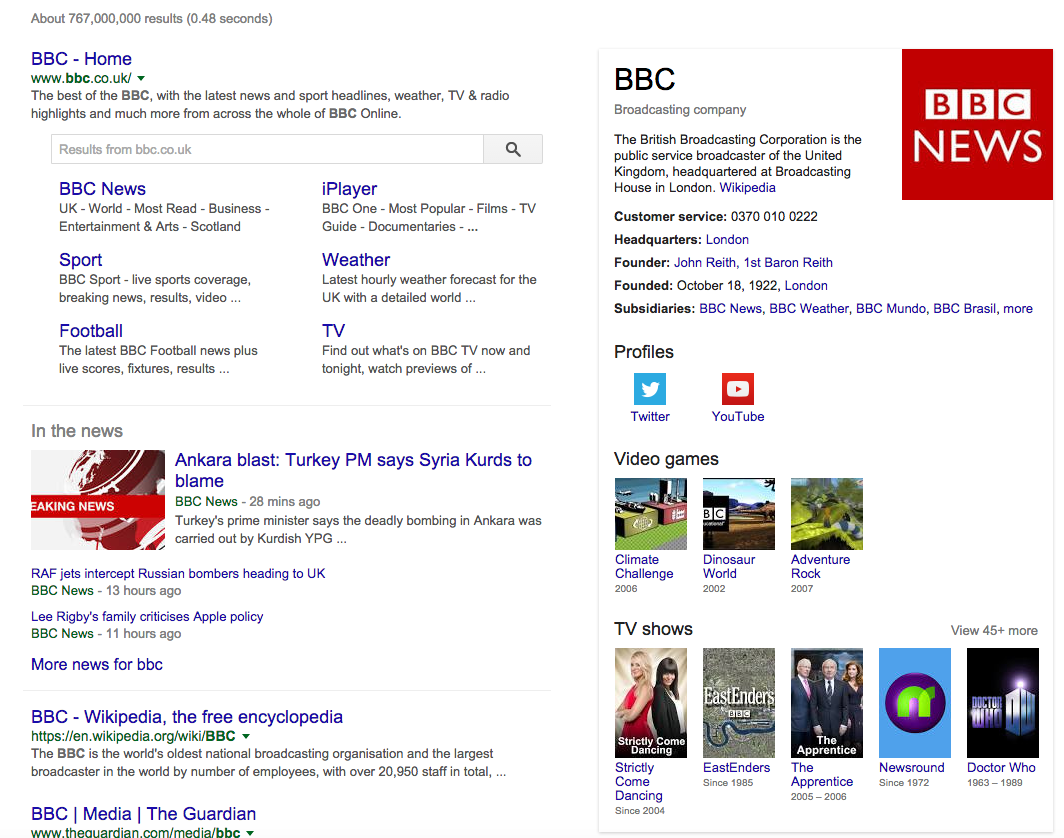Image resolution: width=1064 pixels, height=838 pixels.
Task: Open the BBC - Home result link
Action: point(80,59)
